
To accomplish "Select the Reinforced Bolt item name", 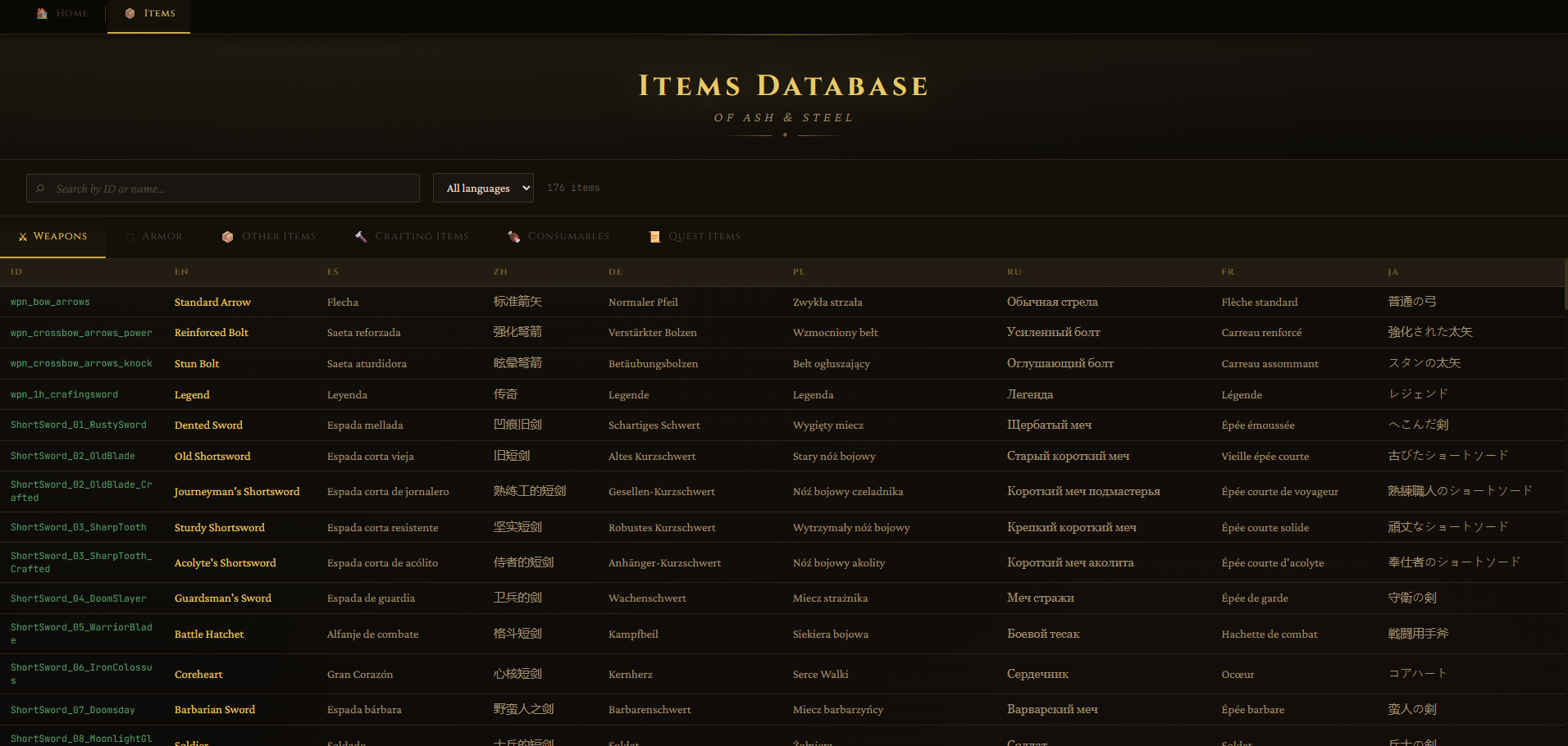I will [212, 332].
